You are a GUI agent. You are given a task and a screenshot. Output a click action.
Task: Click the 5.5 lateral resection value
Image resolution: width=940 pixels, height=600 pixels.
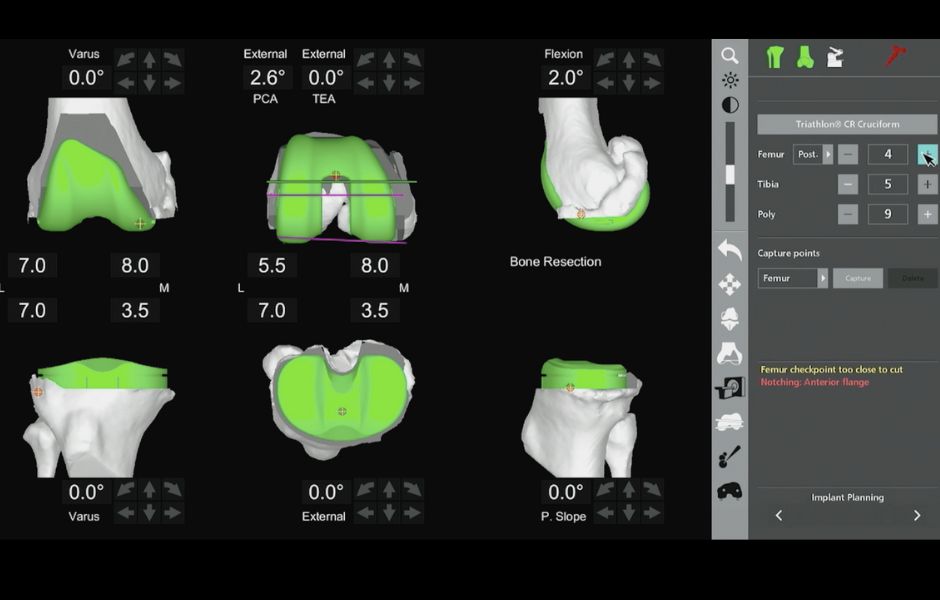point(272,266)
